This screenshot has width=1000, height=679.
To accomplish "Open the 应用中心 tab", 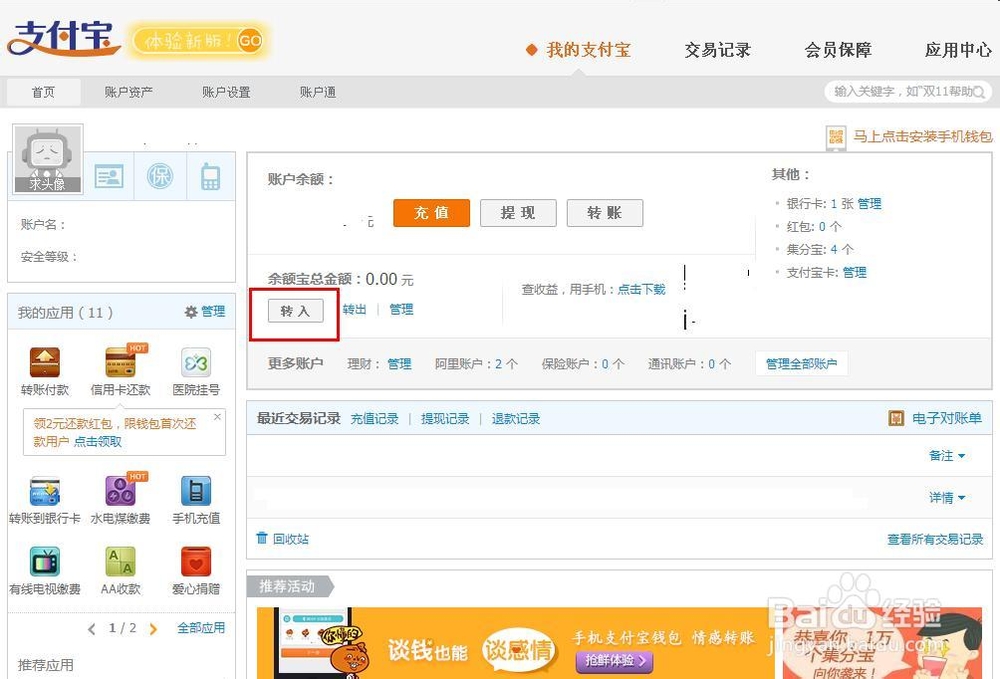I will [x=958, y=50].
